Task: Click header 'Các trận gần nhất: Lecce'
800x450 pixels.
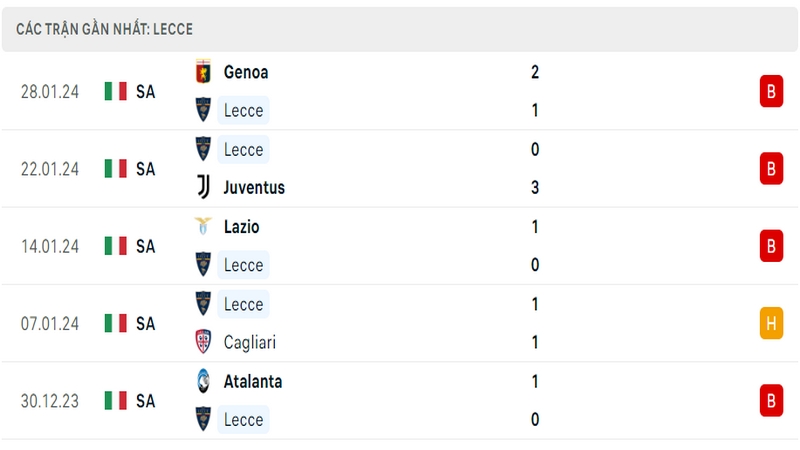Action: coord(104,29)
